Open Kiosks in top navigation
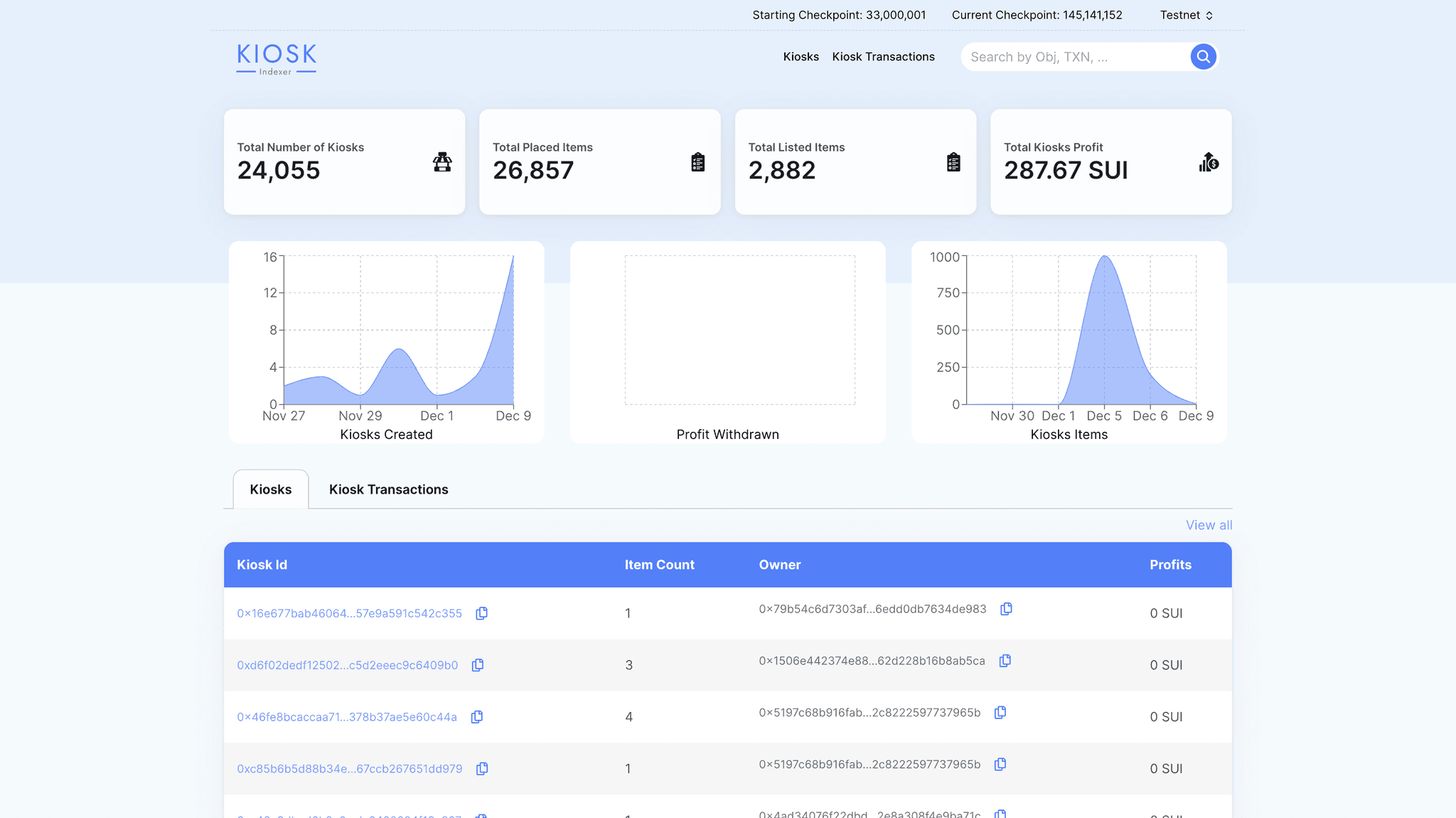The height and width of the screenshot is (818, 1456). (x=801, y=57)
